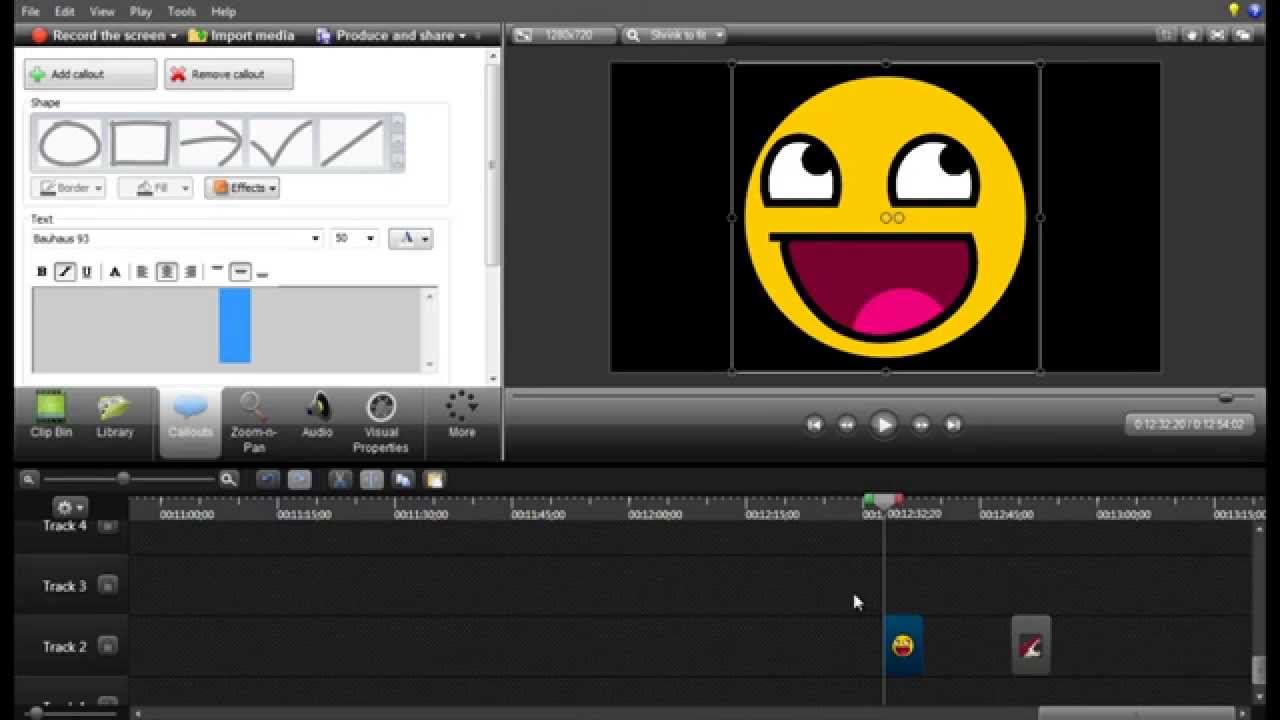Click the timeline Paste icon
The width and height of the screenshot is (1280, 720).
[x=434, y=480]
